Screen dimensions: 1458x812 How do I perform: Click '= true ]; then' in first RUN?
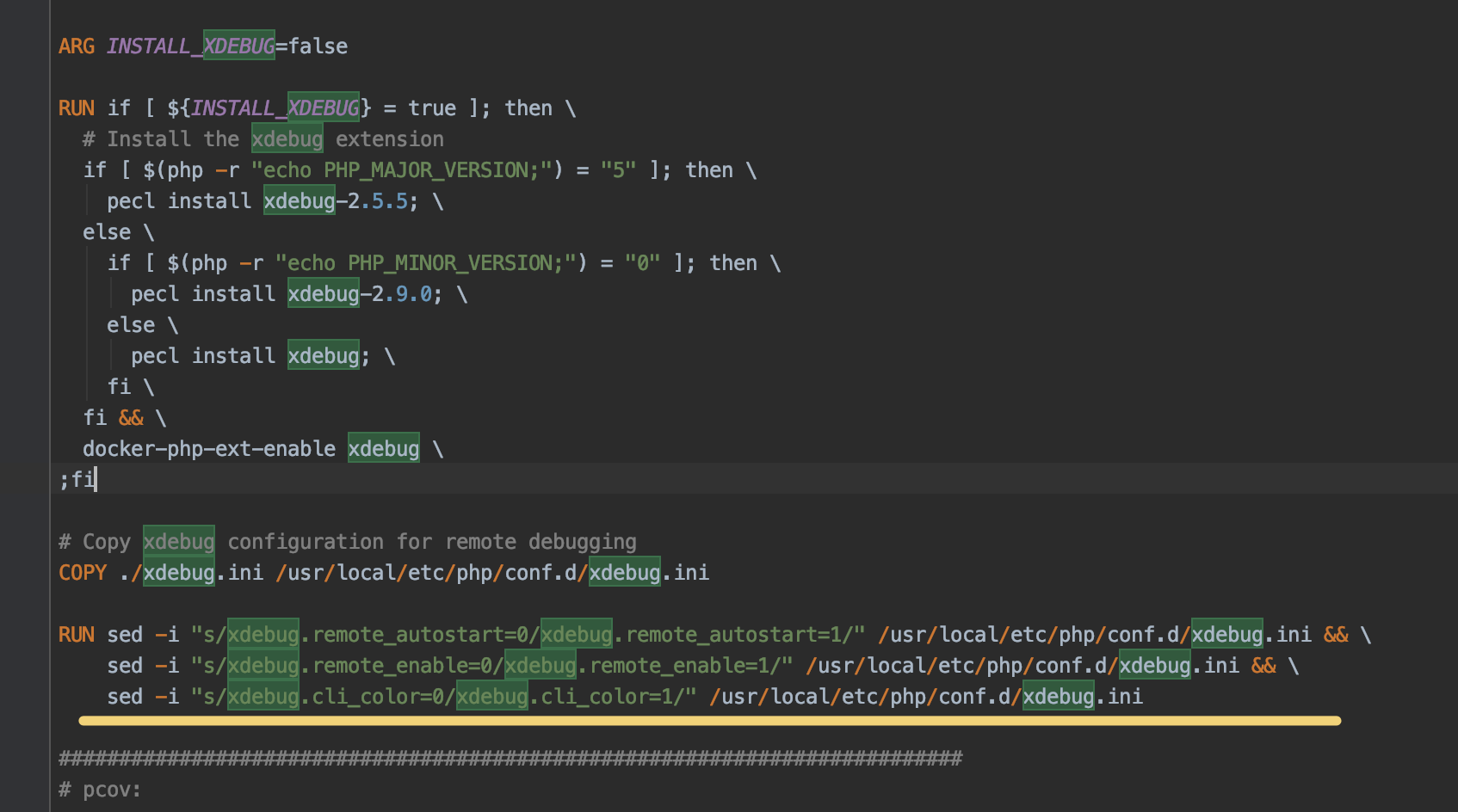(x=468, y=108)
